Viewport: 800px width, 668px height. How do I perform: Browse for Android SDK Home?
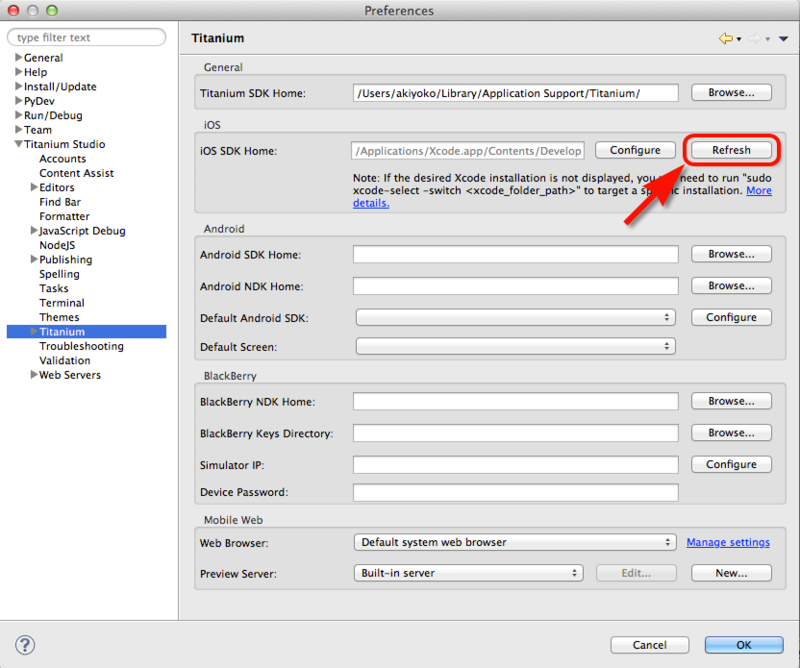731,254
